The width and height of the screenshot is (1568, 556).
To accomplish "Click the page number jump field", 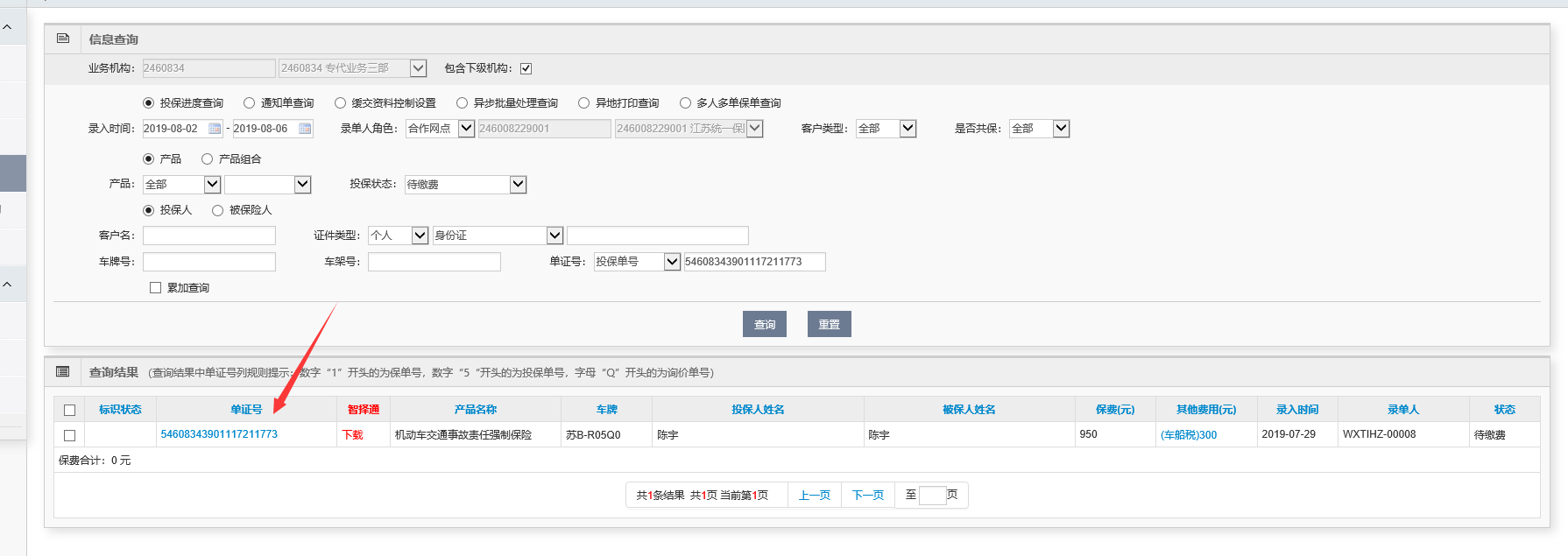I will coord(933,496).
